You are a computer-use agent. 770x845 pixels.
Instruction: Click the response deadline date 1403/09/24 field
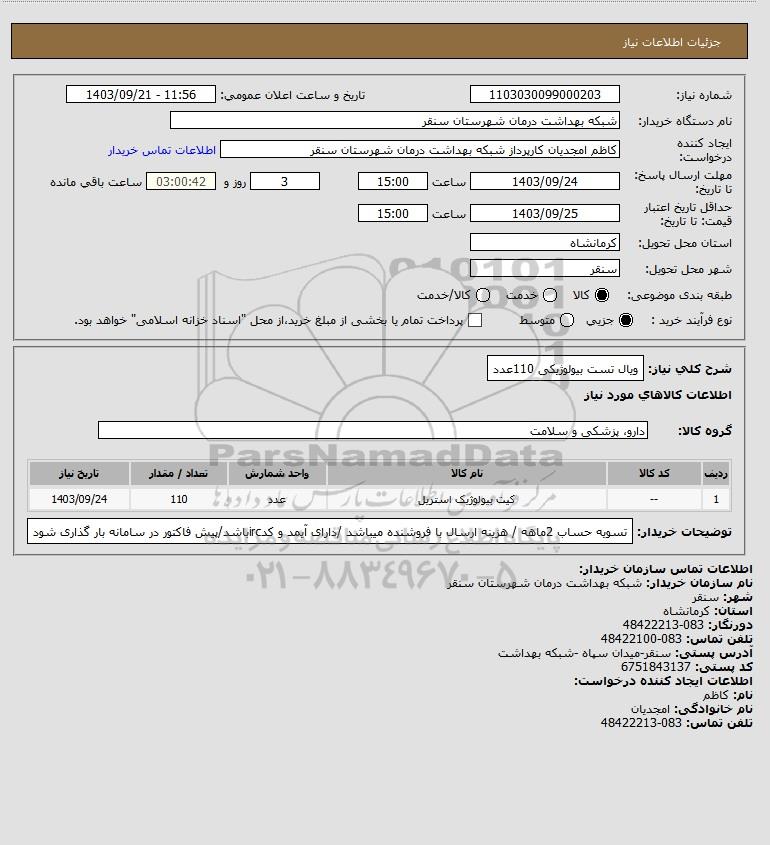point(545,181)
